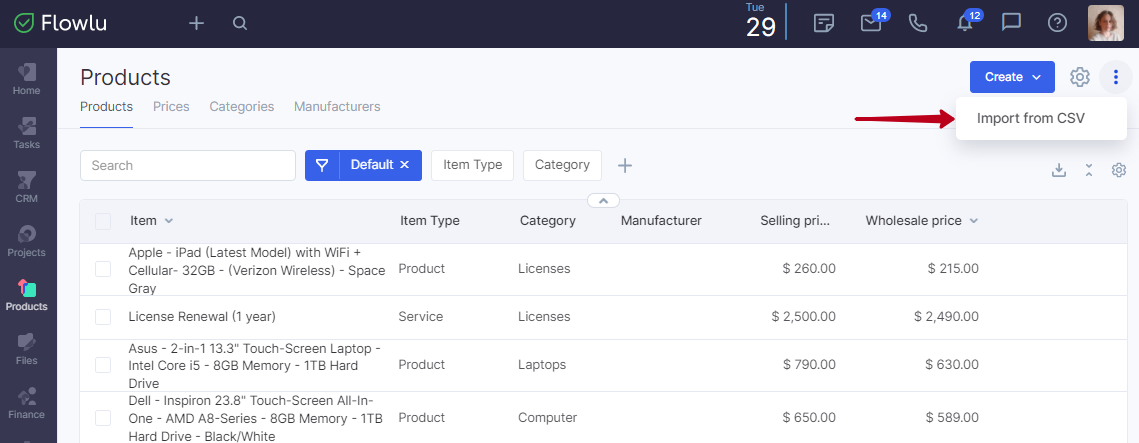Sort by Category column header
Screen dimensions: 1139x443
click(x=548, y=221)
